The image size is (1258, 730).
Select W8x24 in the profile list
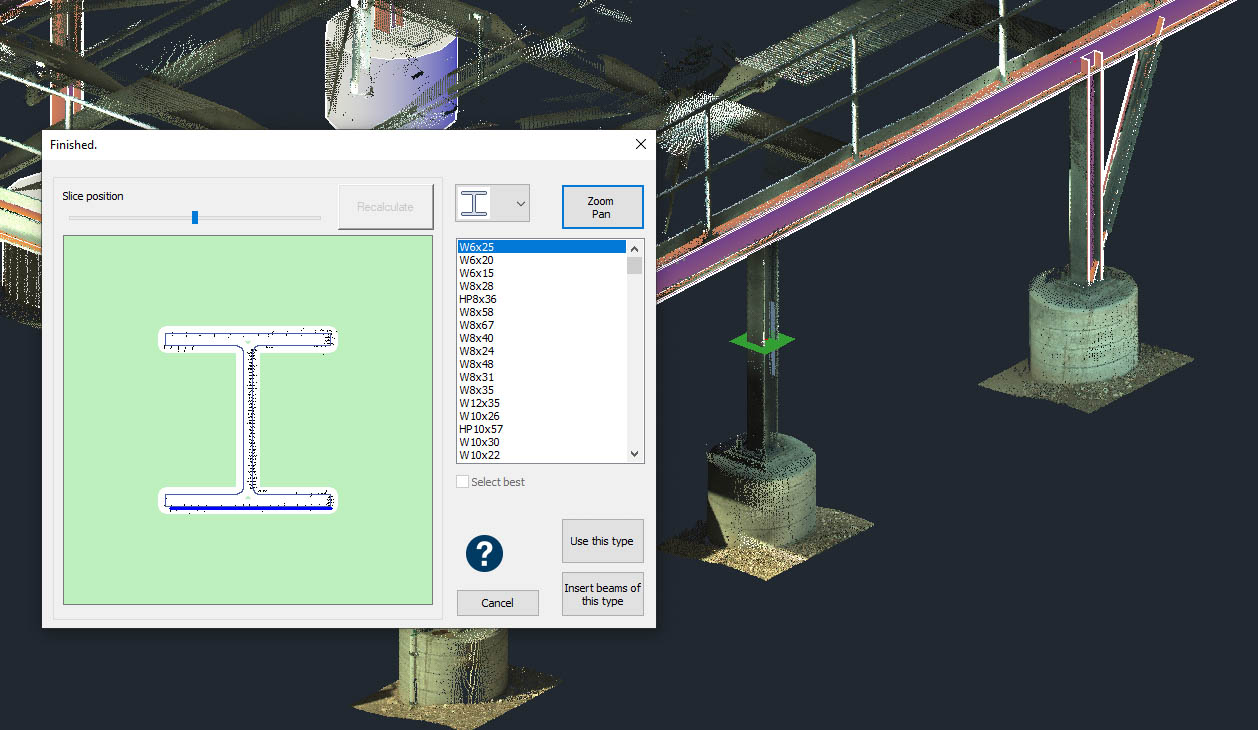tap(541, 351)
